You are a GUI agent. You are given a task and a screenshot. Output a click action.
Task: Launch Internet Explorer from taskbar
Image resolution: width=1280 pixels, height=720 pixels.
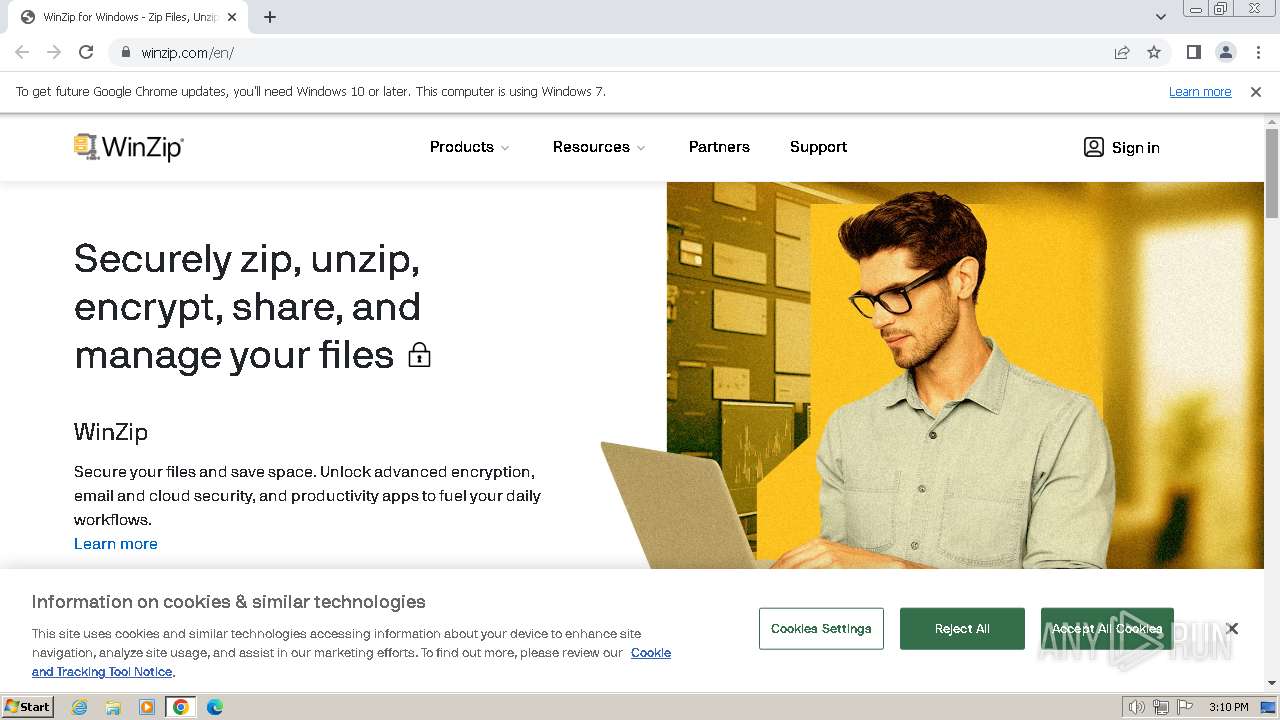[79, 707]
